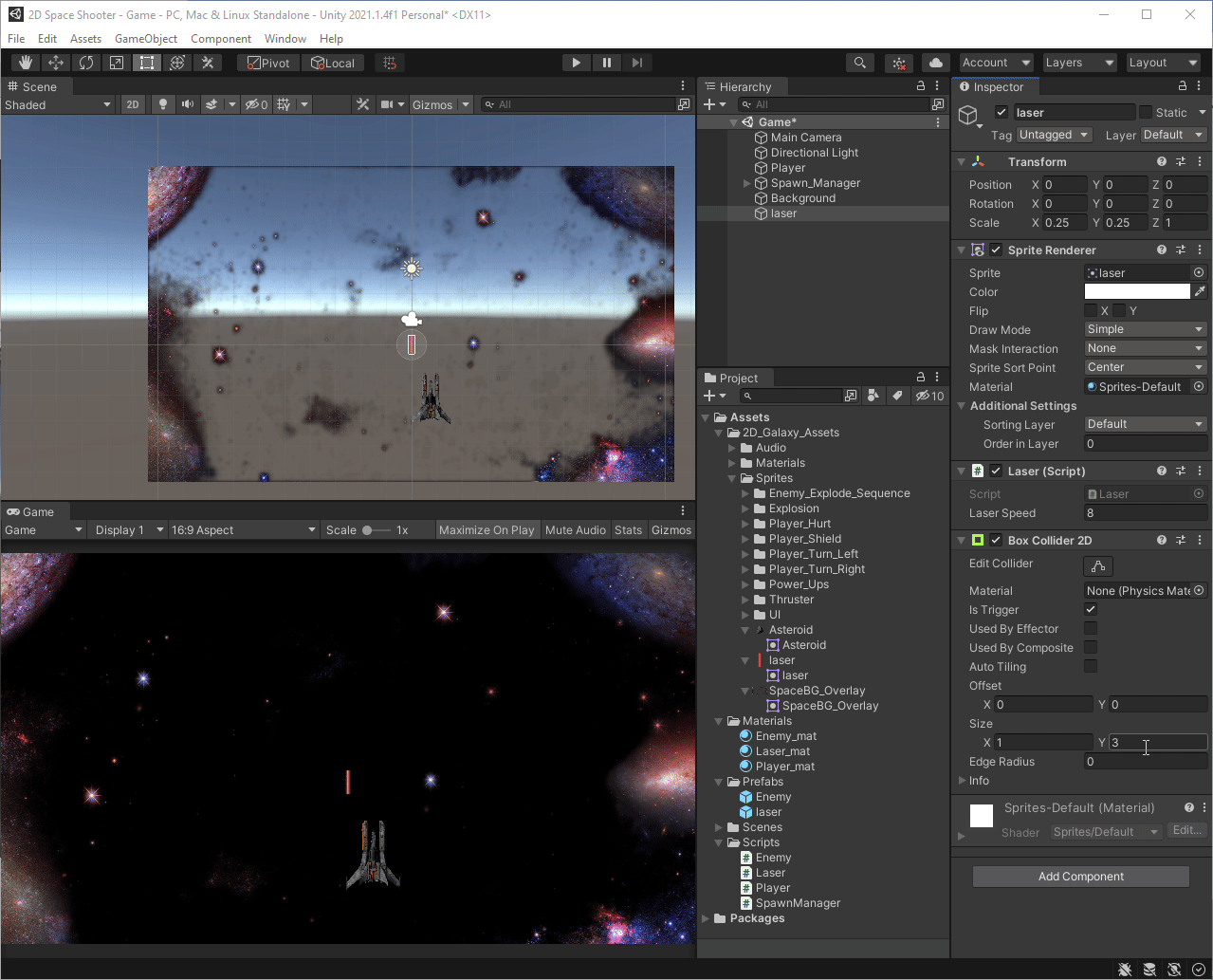Toggle the grid snapping icon
The image size is (1213, 980).
click(389, 63)
